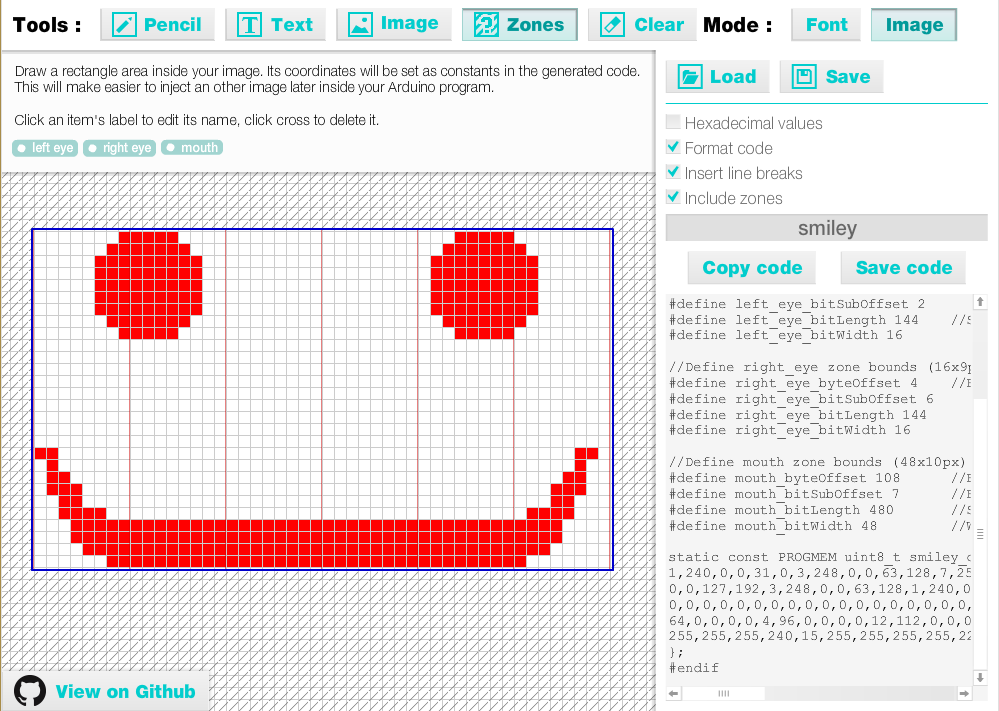999x711 pixels.
Task: Switch mode to Image
Action: tap(913, 25)
